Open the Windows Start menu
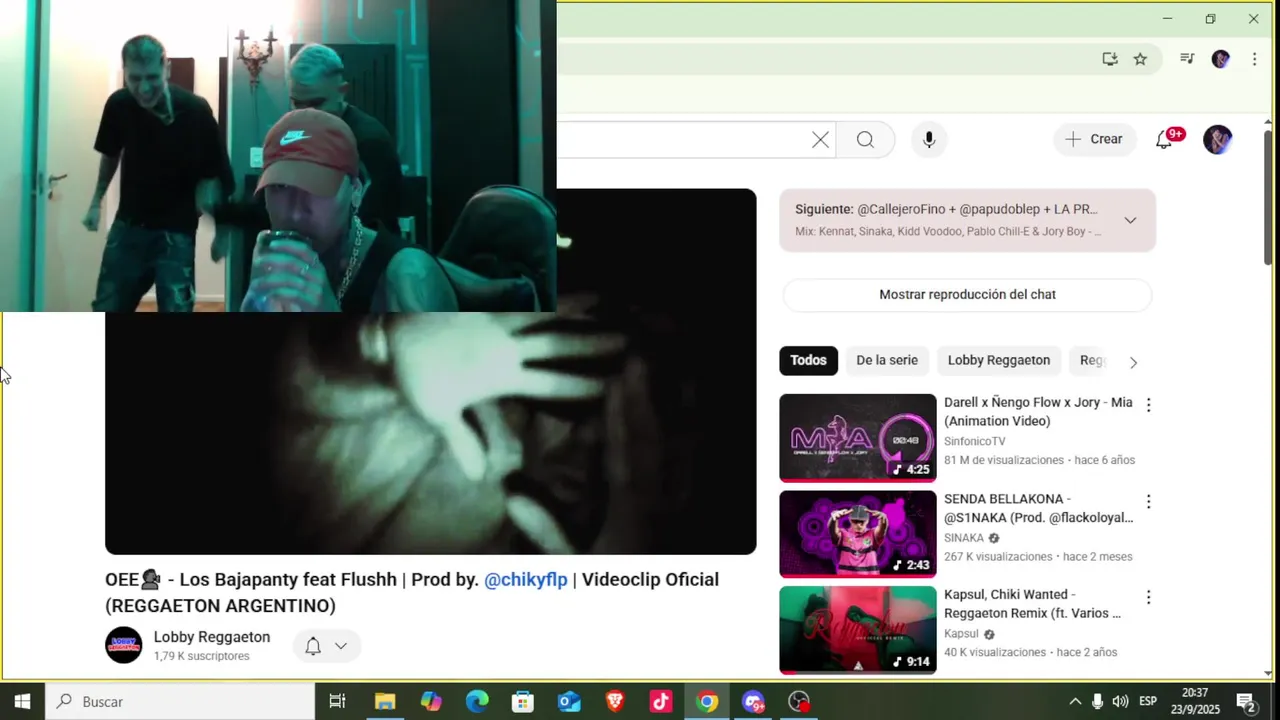The width and height of the screenshot is (1280, 720). click(22, 702)
